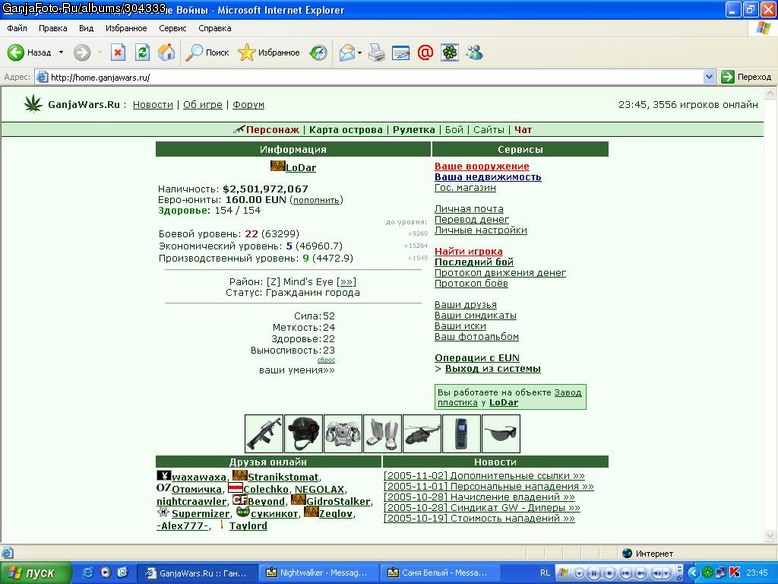
Task: Click the Stop loading toolbar icon
Action: point(118,52)
